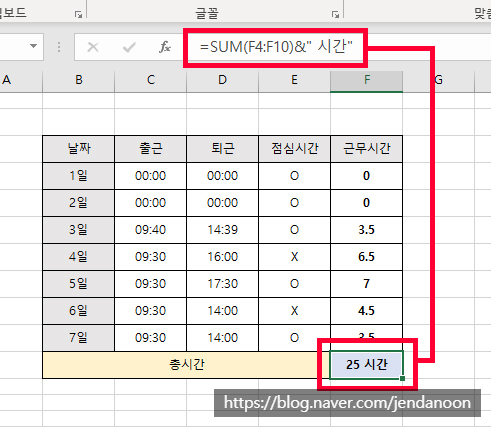
Task: Click the 출근 header cell
Action: (x=151, y=149)
